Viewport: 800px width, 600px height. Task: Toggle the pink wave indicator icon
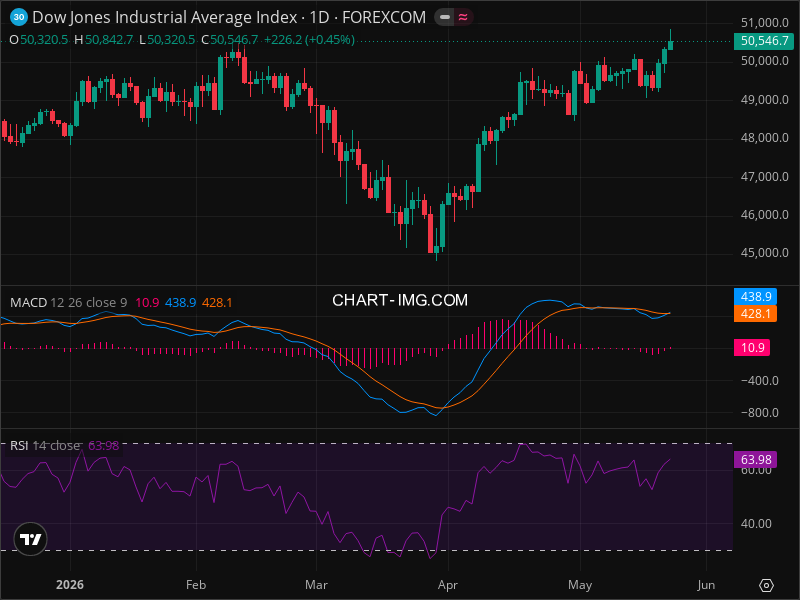tap(463, 17)
